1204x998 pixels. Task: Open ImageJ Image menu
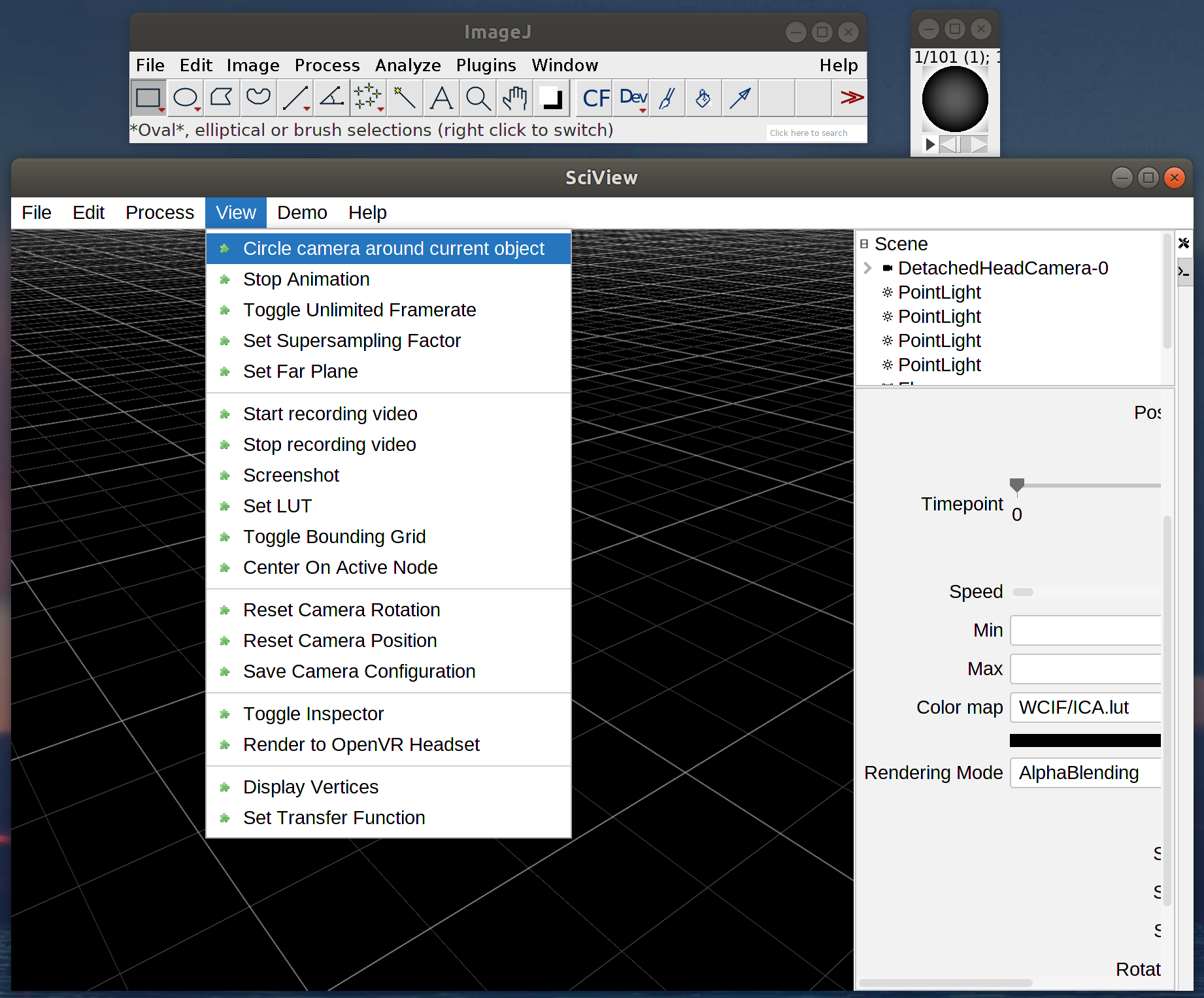click(x=253, y=65)
